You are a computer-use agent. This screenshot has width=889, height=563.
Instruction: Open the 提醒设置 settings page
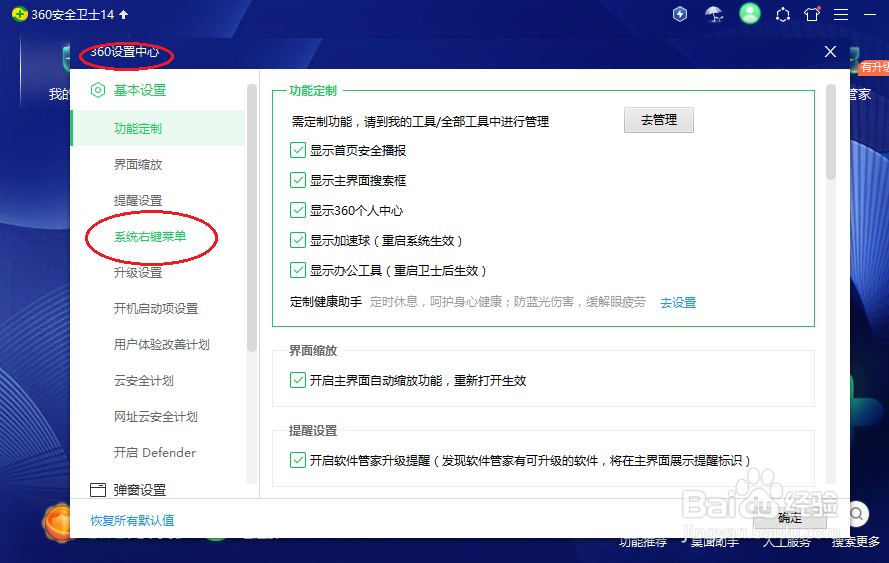click(138, 201)
